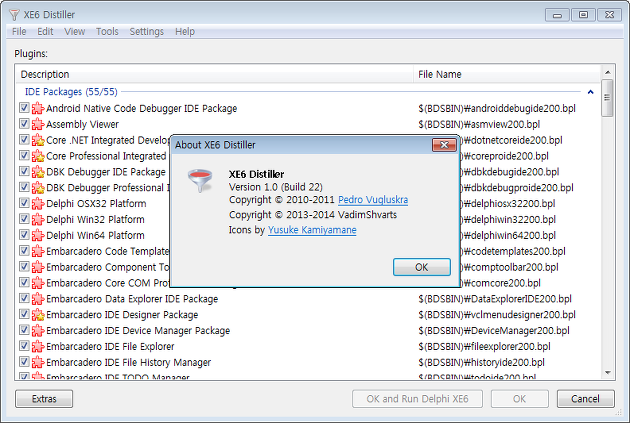Select the $(BDSBIN)#asmview200.bpl file name
The height and width of the screenshot is (423, 630).
point(479,125)
